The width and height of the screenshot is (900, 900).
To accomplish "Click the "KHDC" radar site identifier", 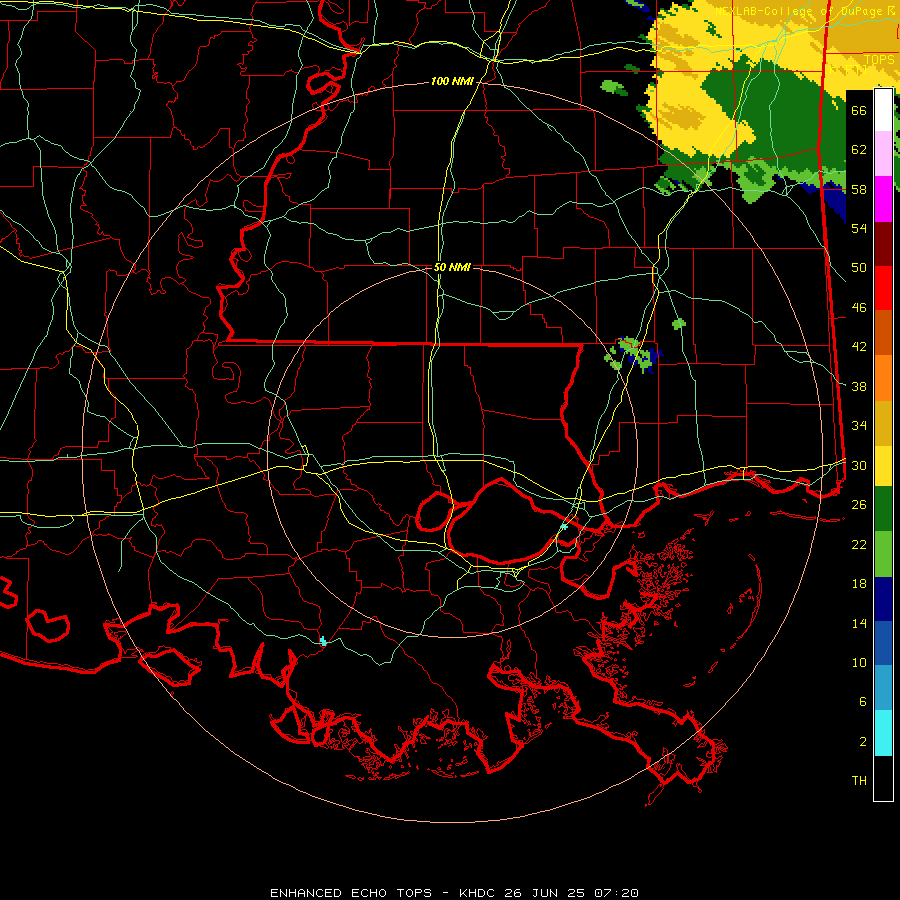I will click(479, 893).
